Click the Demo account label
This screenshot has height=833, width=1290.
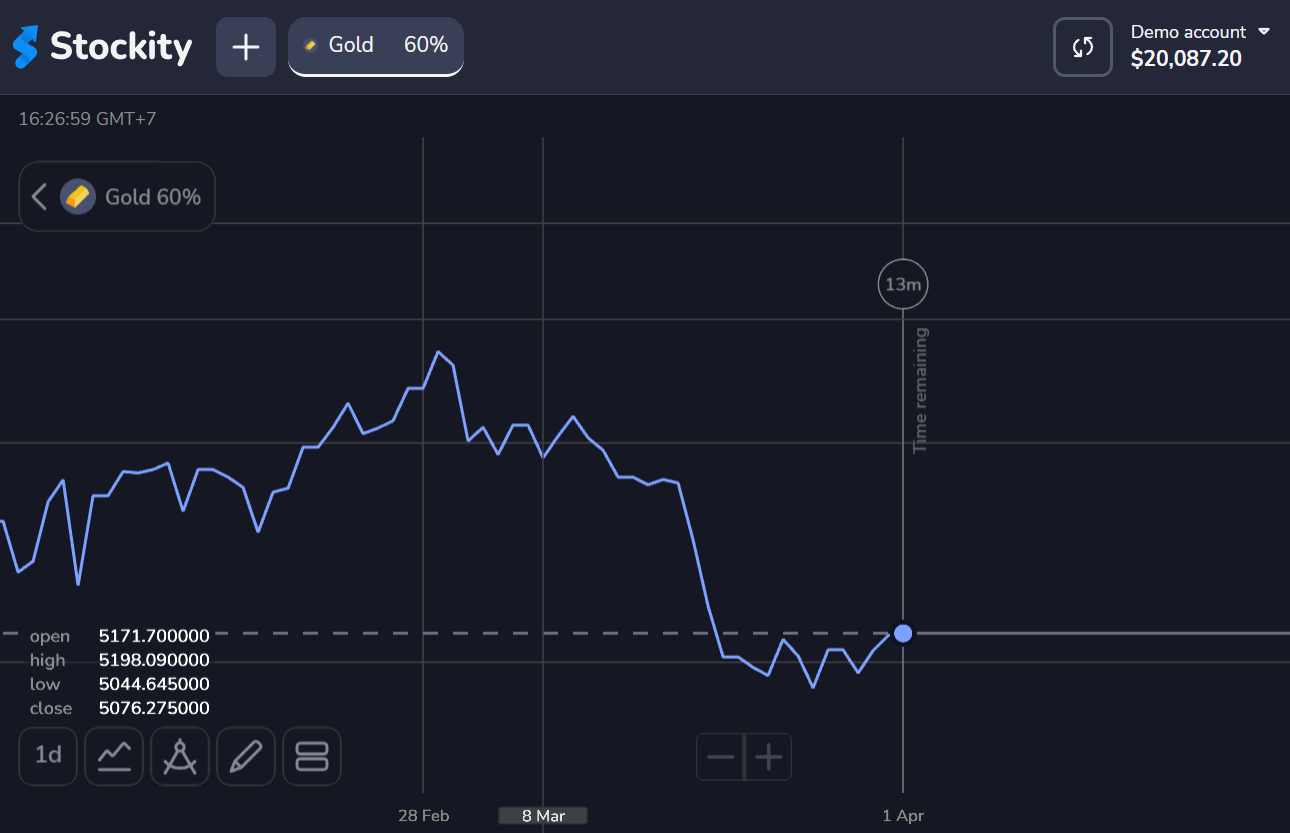click(1188, 32)
